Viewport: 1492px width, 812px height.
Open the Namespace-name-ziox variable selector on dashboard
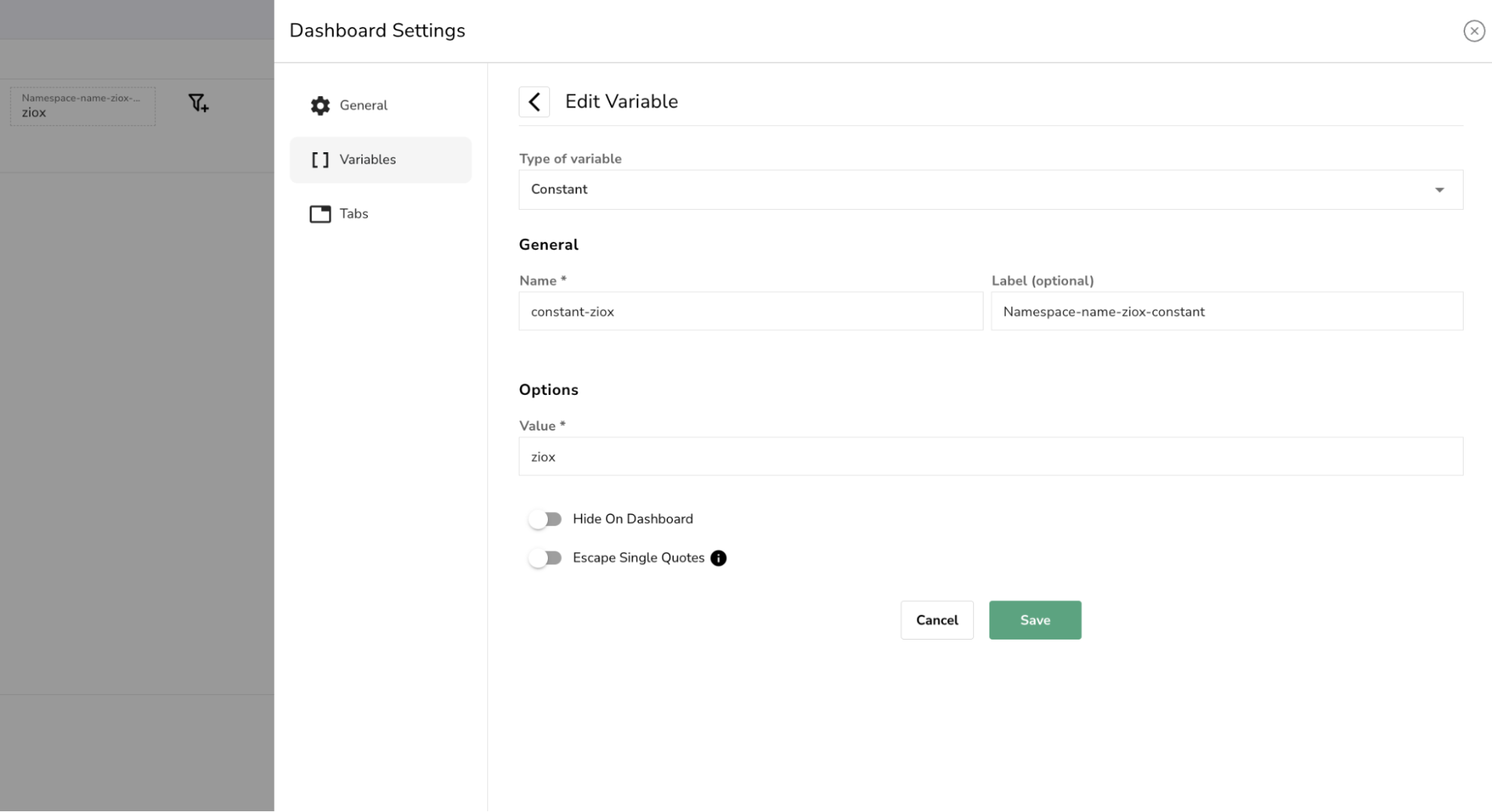pyautogui.click(x=82, y=106)
